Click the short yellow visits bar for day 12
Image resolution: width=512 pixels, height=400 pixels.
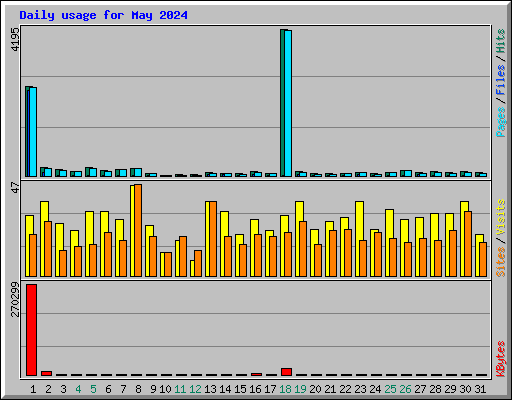coord(192,268)
